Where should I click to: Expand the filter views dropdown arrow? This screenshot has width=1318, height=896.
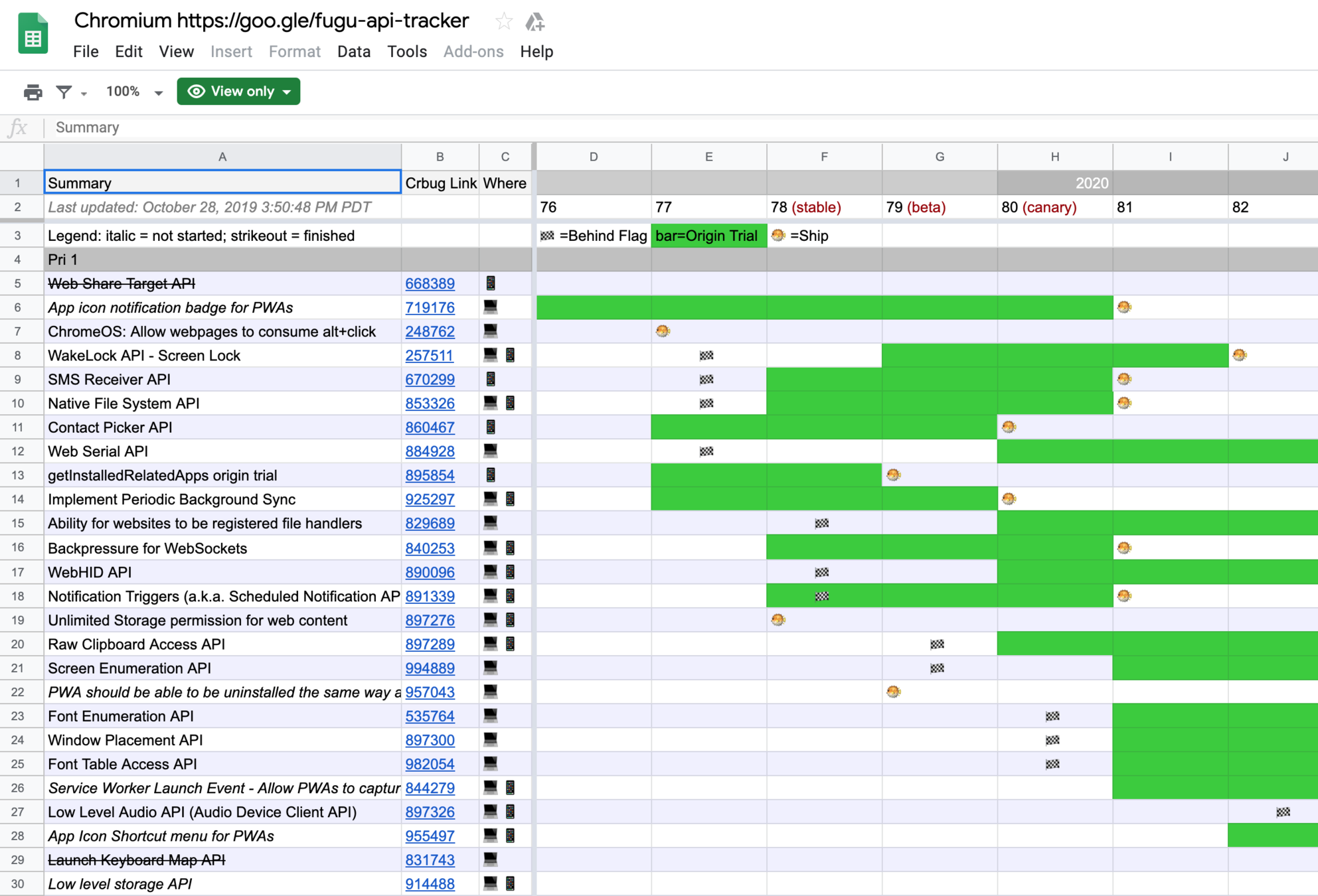point(84,94)
